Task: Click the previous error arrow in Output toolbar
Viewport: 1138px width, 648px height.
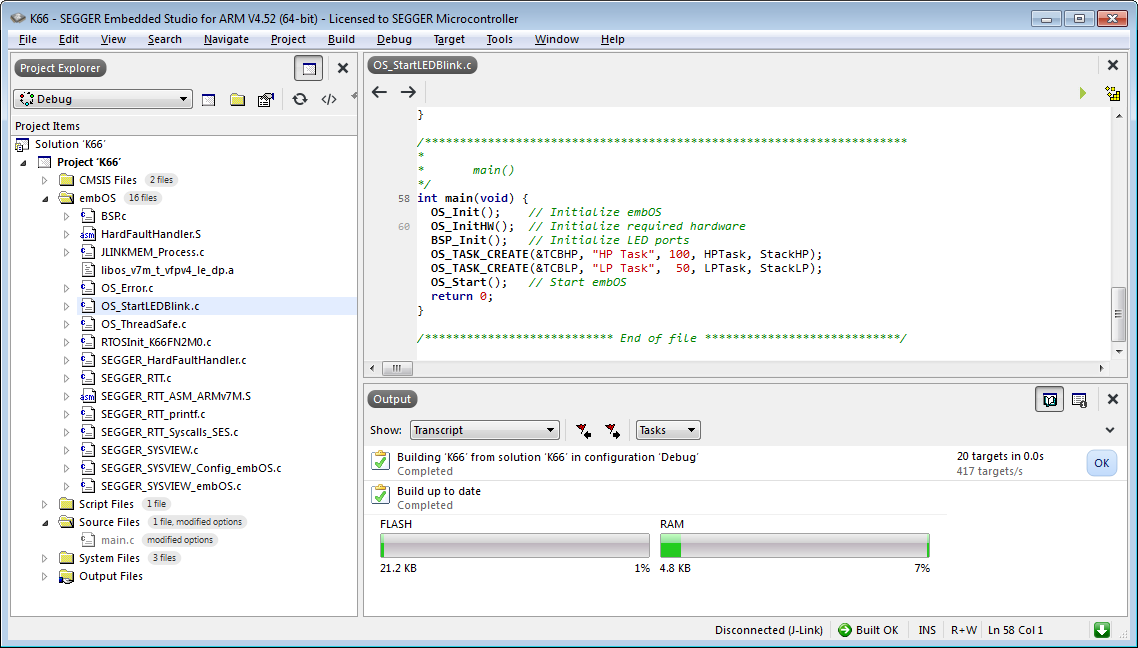Action: [583, 430]
